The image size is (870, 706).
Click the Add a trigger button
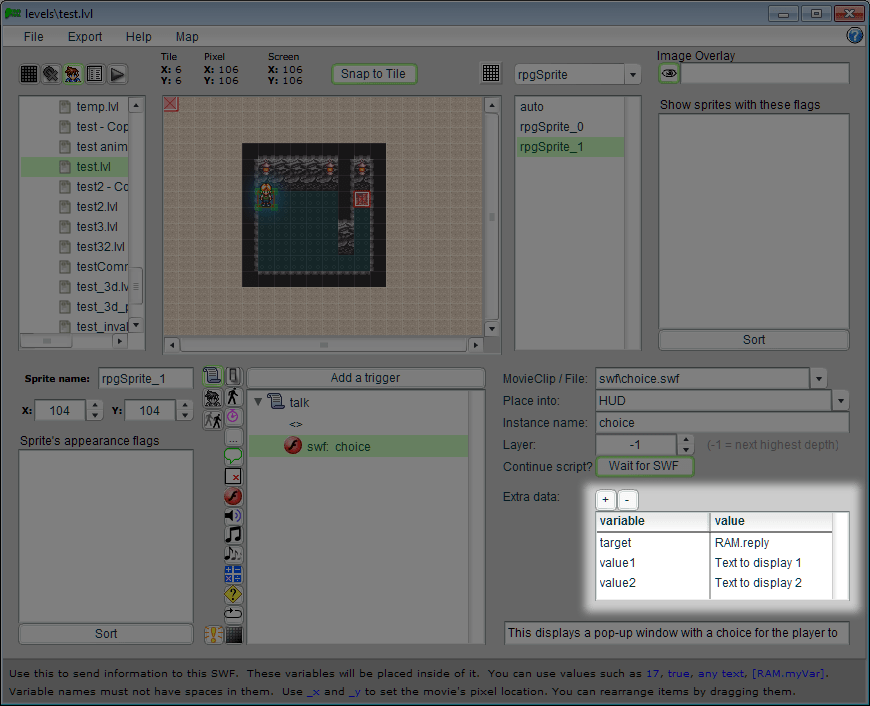pyautogui.click(x=365, y=378)
